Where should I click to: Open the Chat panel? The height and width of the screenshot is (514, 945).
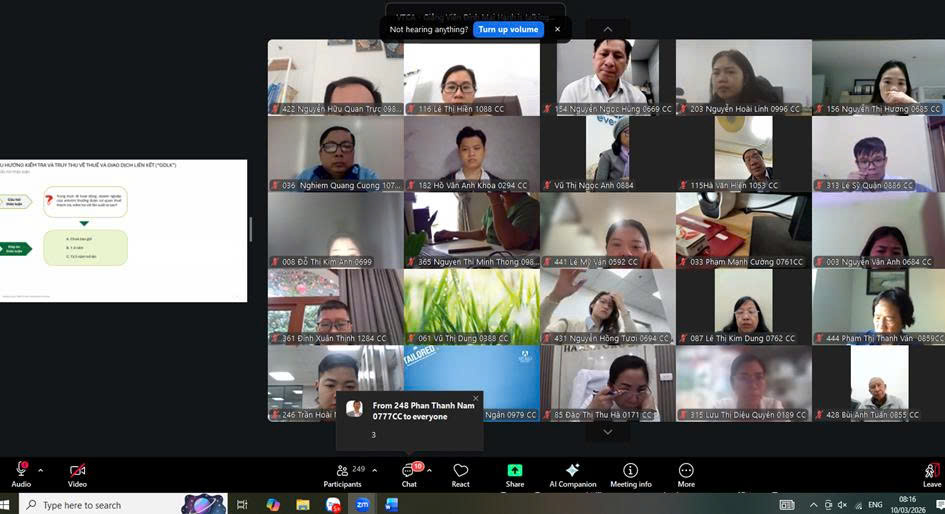pyautogui.click(x=409, y=474)
